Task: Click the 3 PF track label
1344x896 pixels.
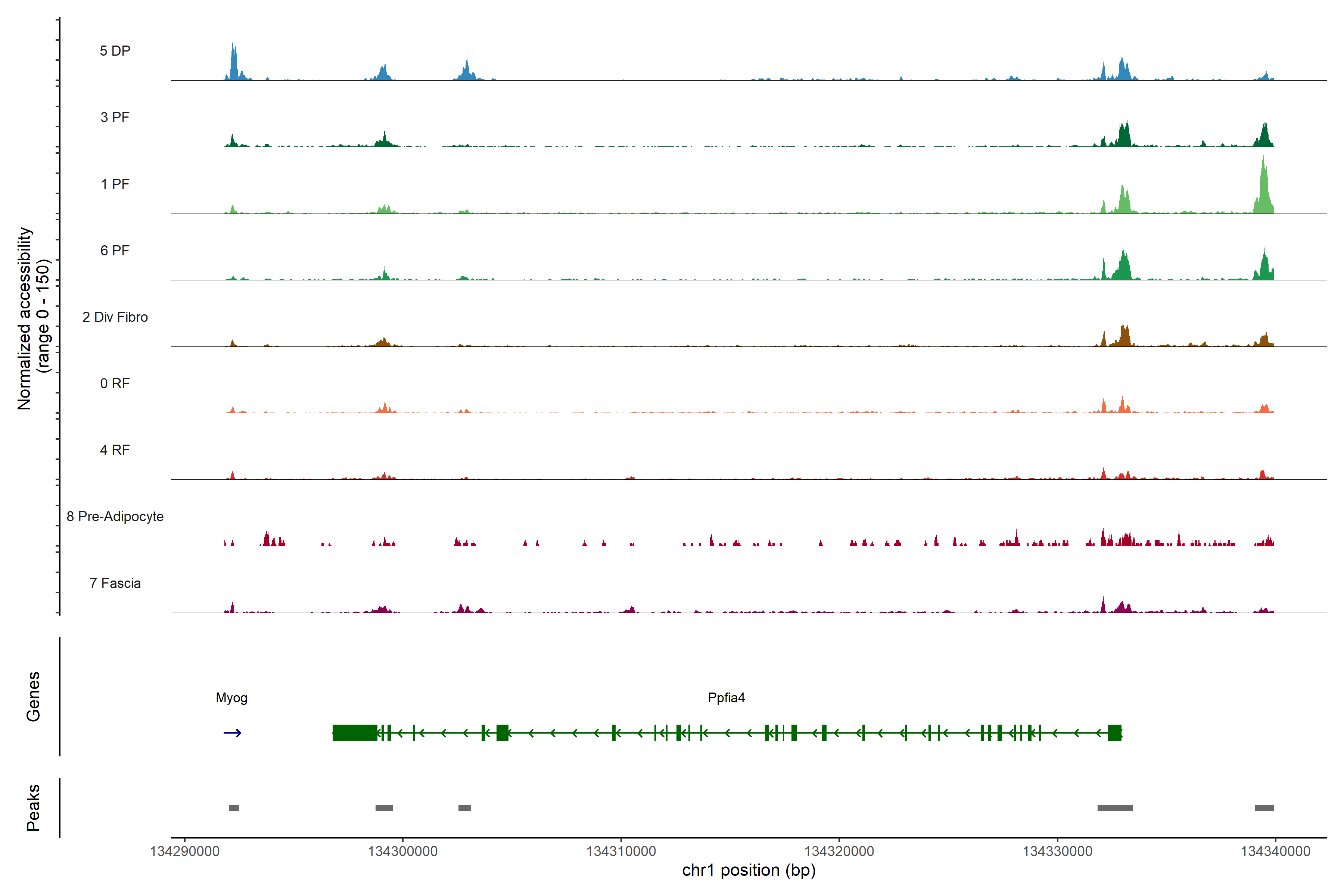Action: (115, 117)
